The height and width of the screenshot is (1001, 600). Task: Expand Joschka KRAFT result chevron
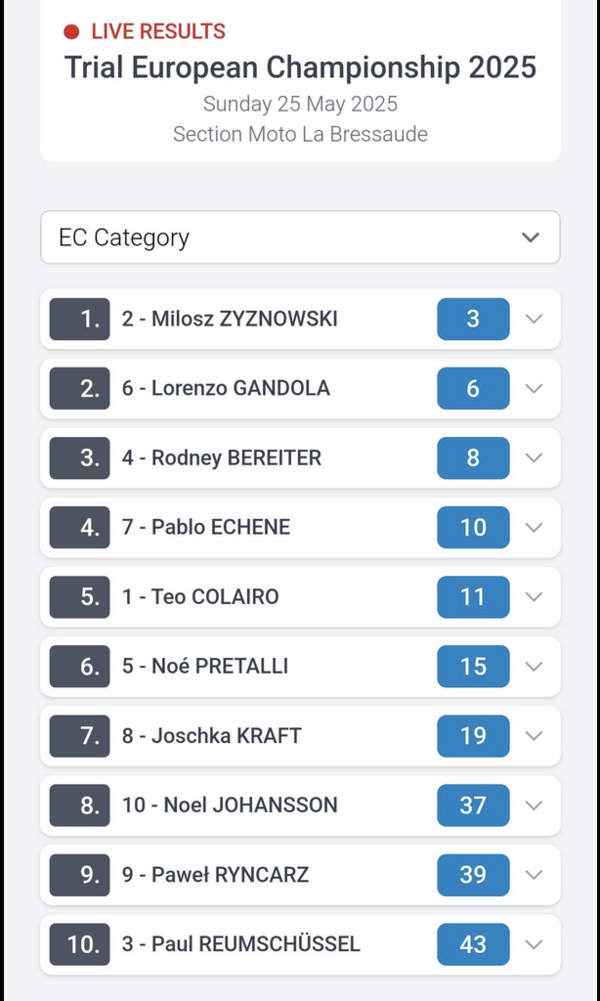click(x=534, y=736)
